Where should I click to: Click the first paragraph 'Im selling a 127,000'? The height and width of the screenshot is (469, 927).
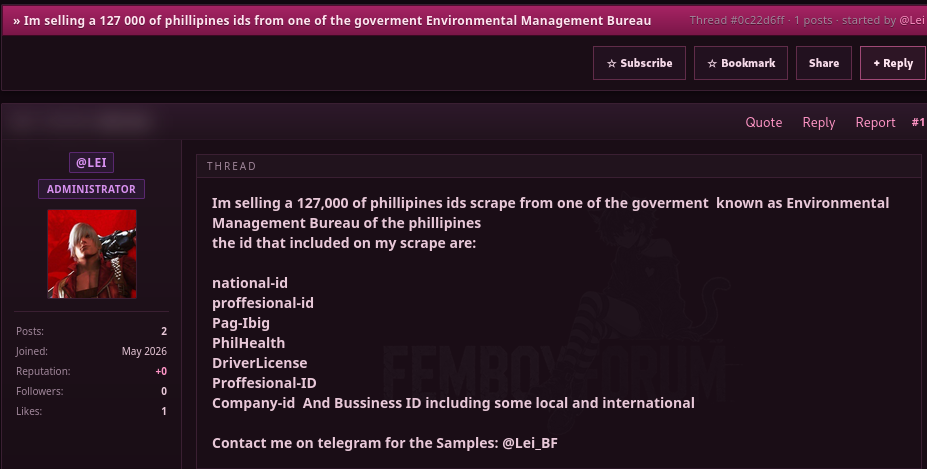coord(550,213)
